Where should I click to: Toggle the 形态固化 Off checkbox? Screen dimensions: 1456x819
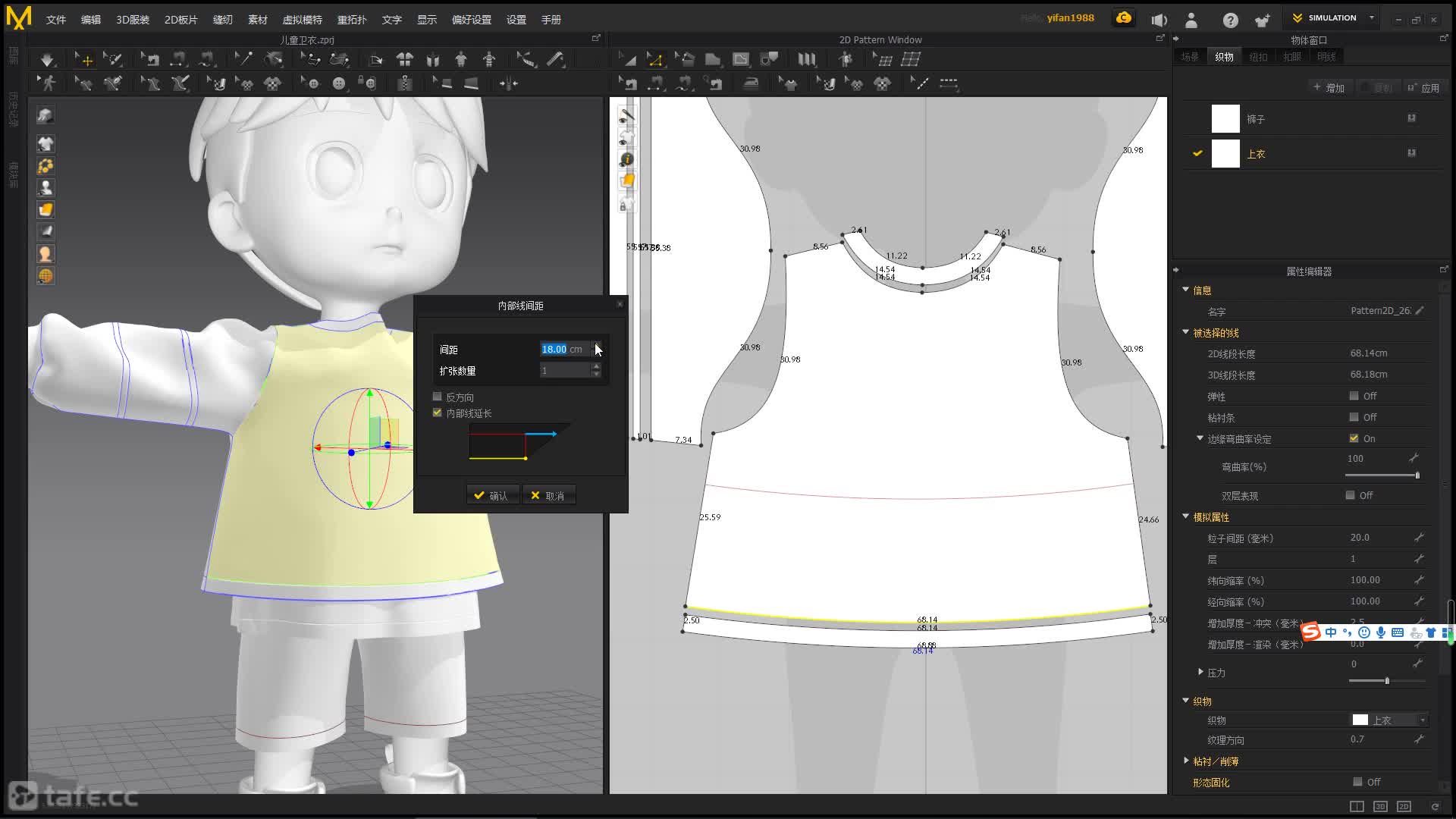[1357, 782]
